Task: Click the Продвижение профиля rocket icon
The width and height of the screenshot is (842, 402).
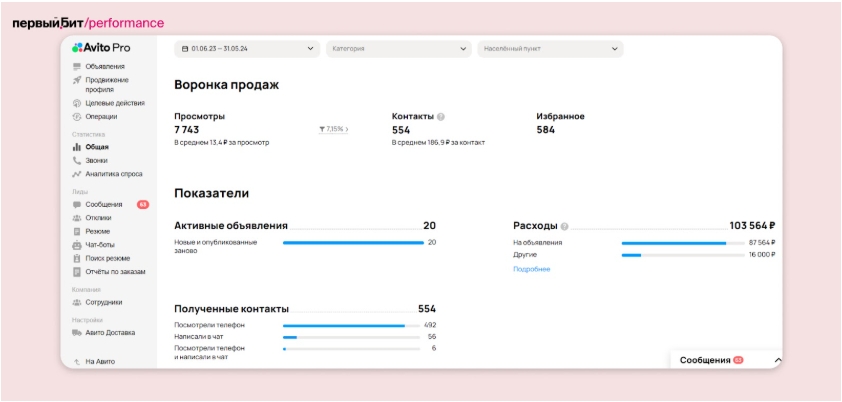Action: pyautogui.click(x=77, y=80)
